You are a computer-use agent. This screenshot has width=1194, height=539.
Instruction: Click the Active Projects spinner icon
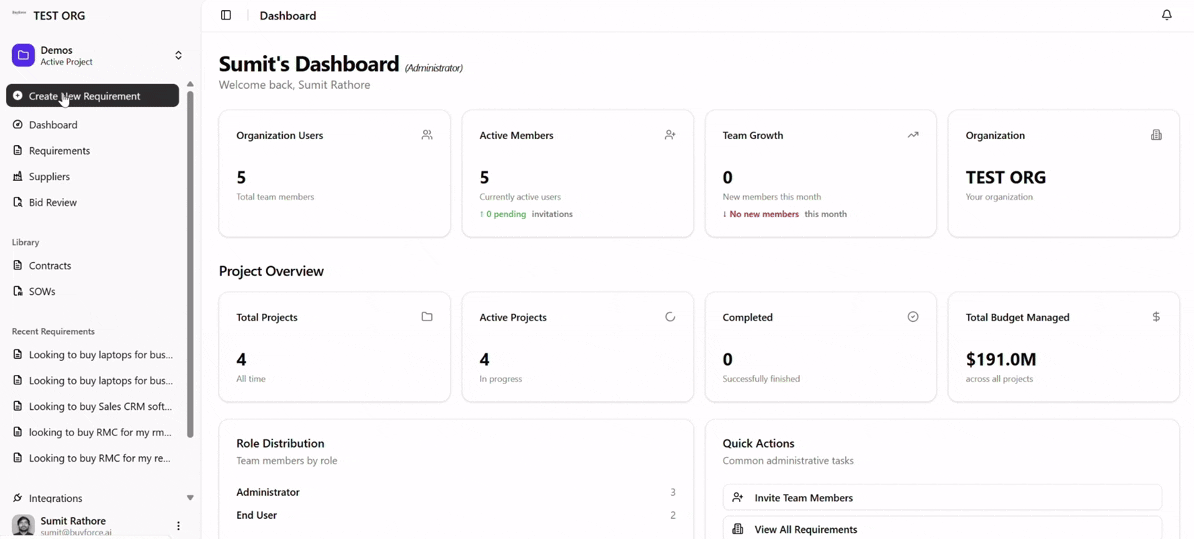(670, 317)
